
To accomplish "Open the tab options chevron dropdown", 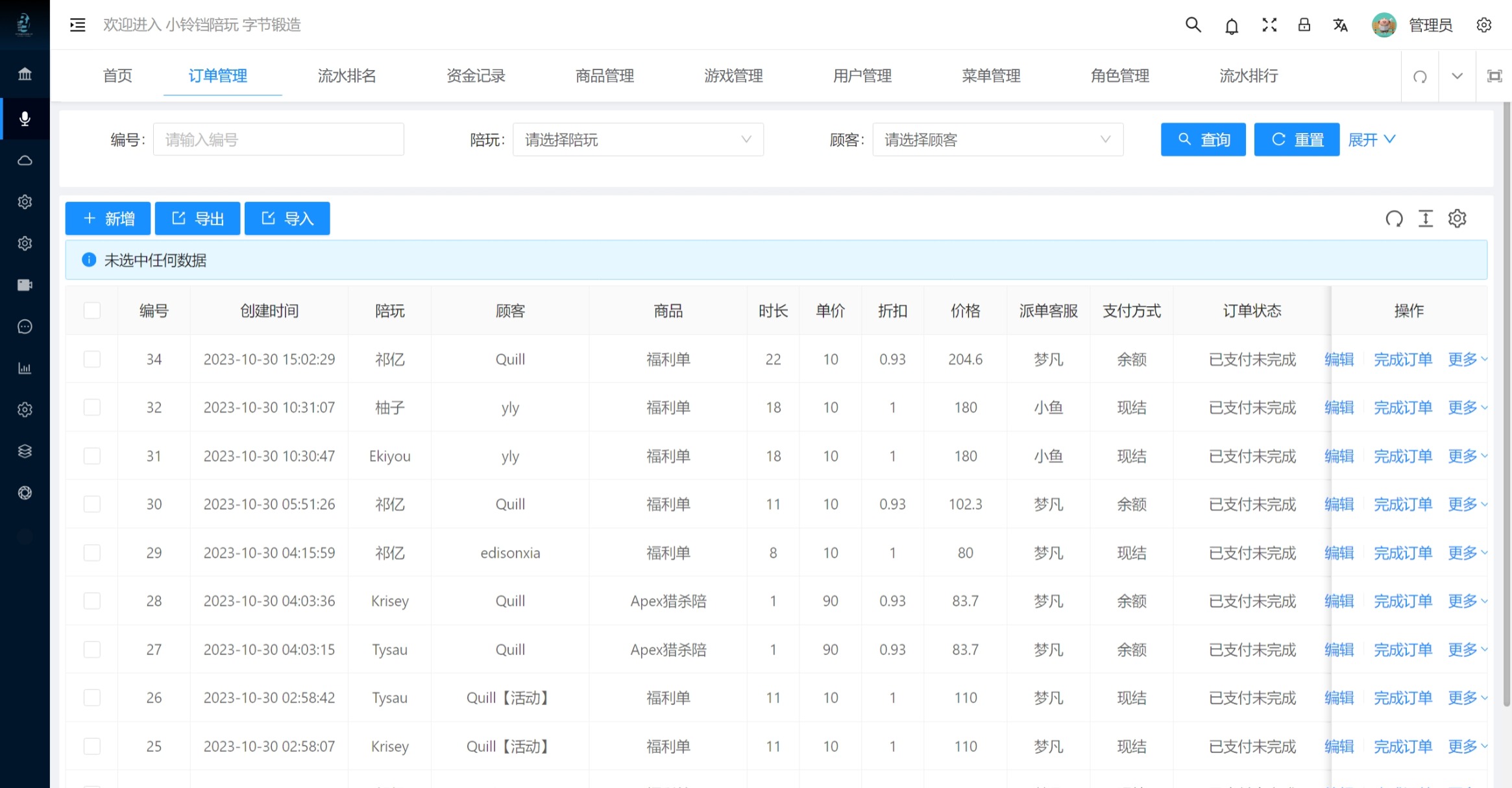I will tap(1457, 76).
